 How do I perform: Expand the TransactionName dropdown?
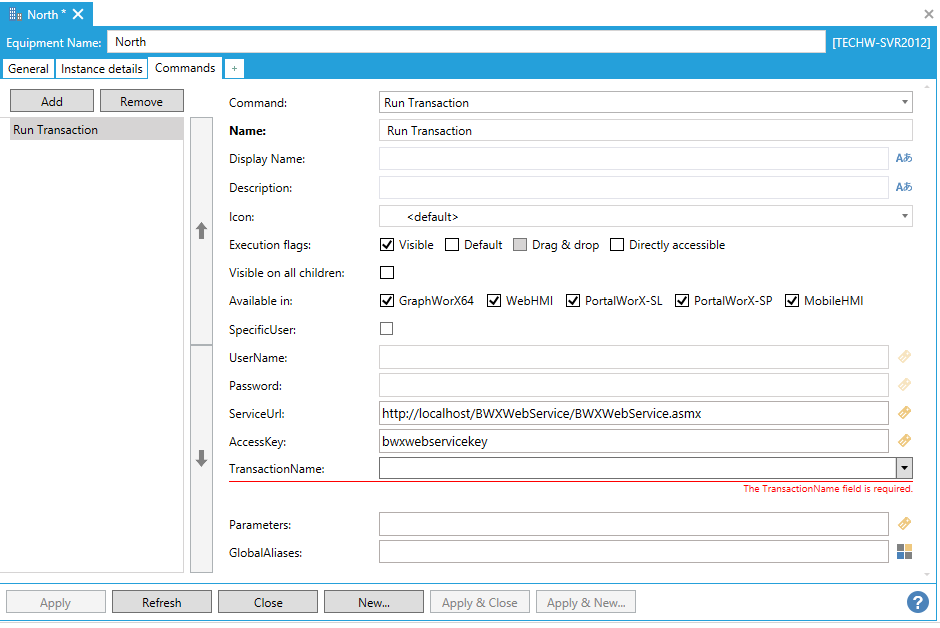pyautogui.click(x=904, y=468)
